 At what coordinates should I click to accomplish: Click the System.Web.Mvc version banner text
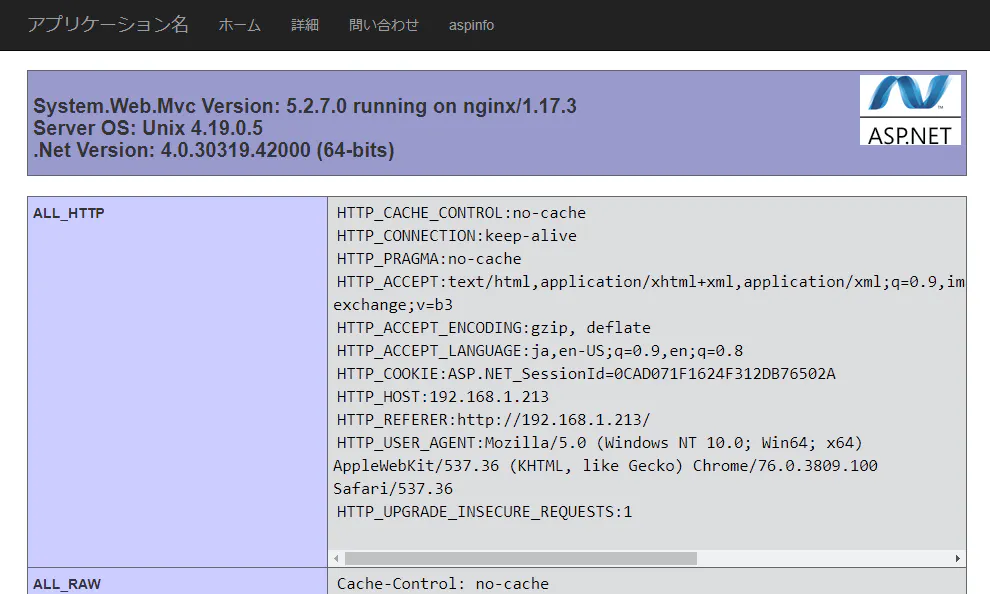point(305,105)
